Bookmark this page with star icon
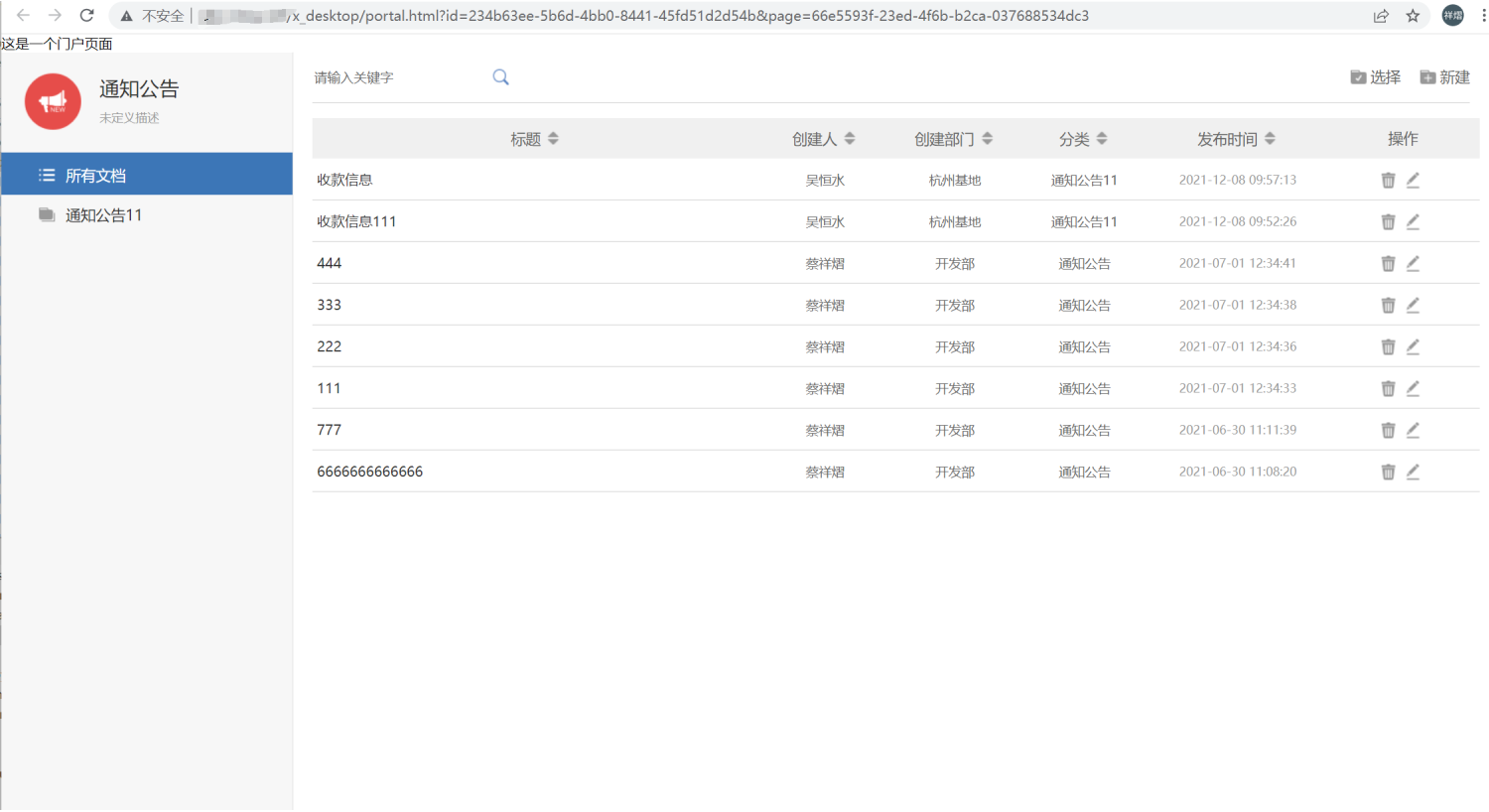The width and height of the screenshot is (1489, 812). [x=1413, y=16]
